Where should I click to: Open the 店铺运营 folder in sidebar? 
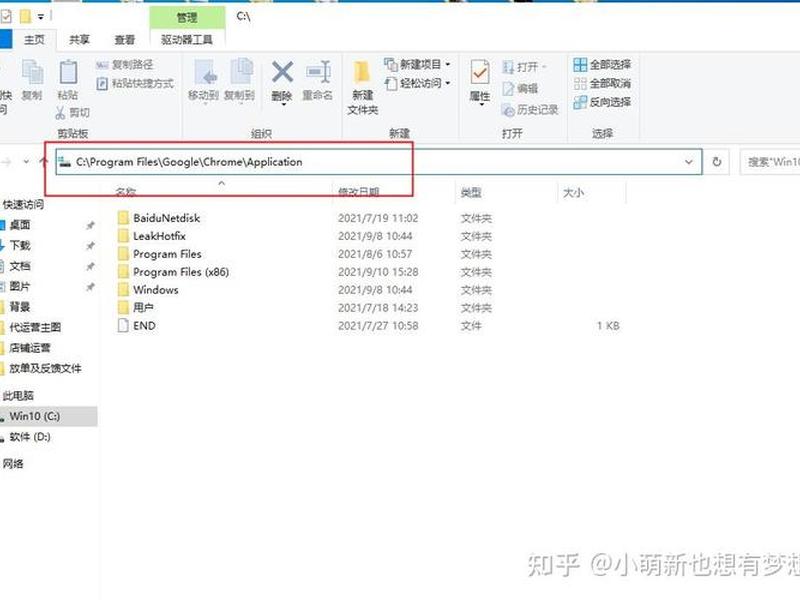point(30,347)
